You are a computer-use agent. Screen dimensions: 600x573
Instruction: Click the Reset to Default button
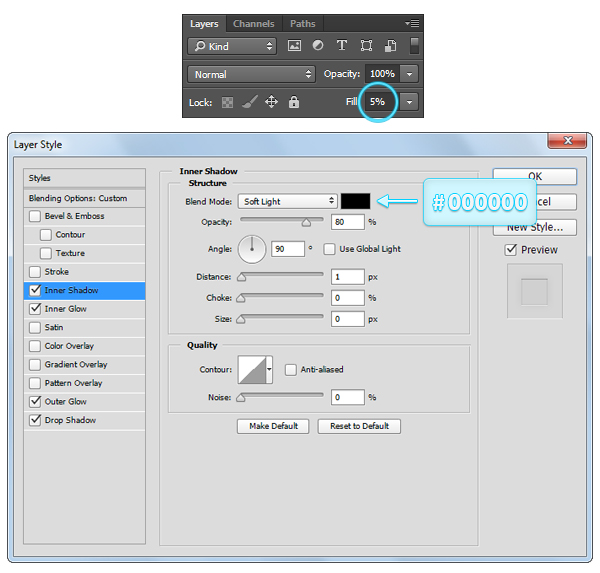click(x=359, y=426)
